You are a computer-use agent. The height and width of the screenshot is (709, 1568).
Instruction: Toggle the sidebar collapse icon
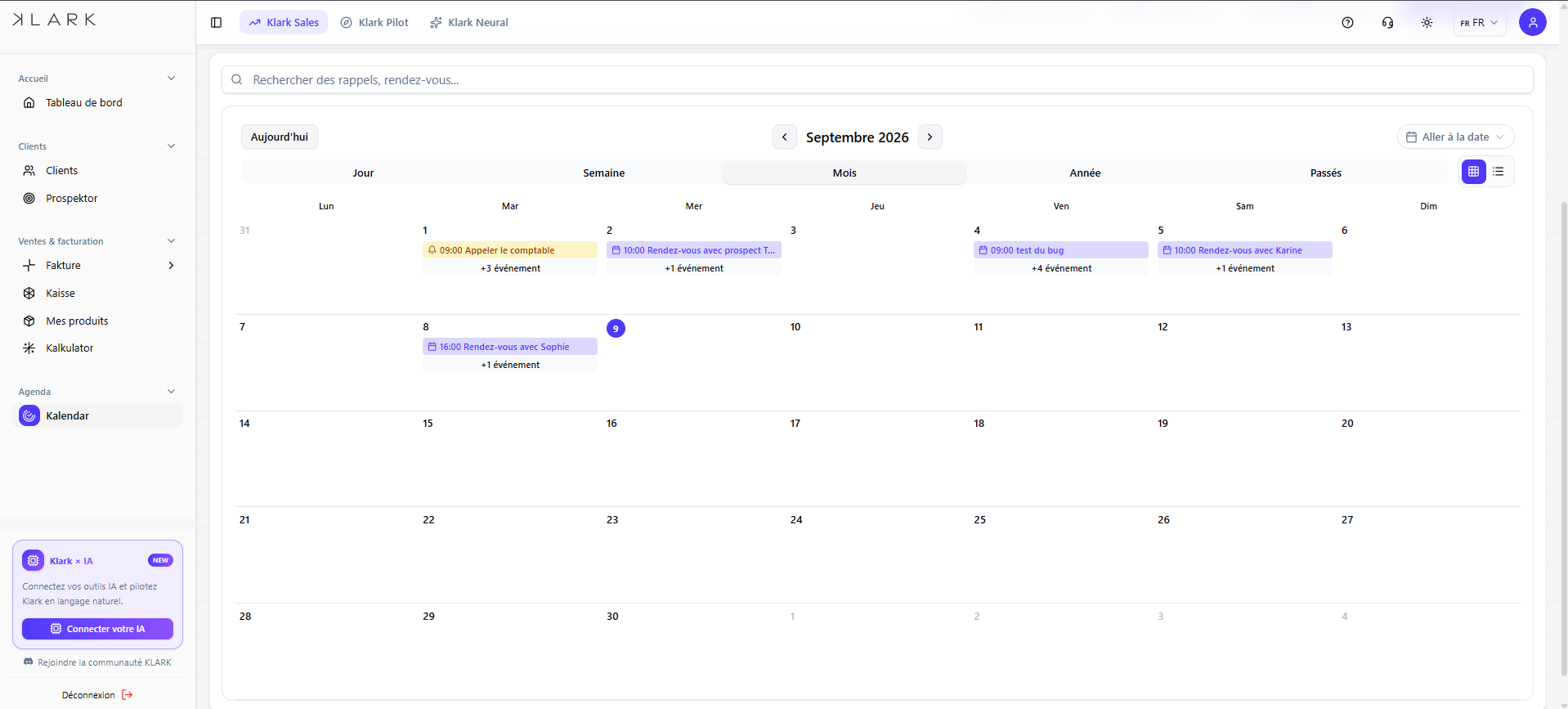[216, 22]
